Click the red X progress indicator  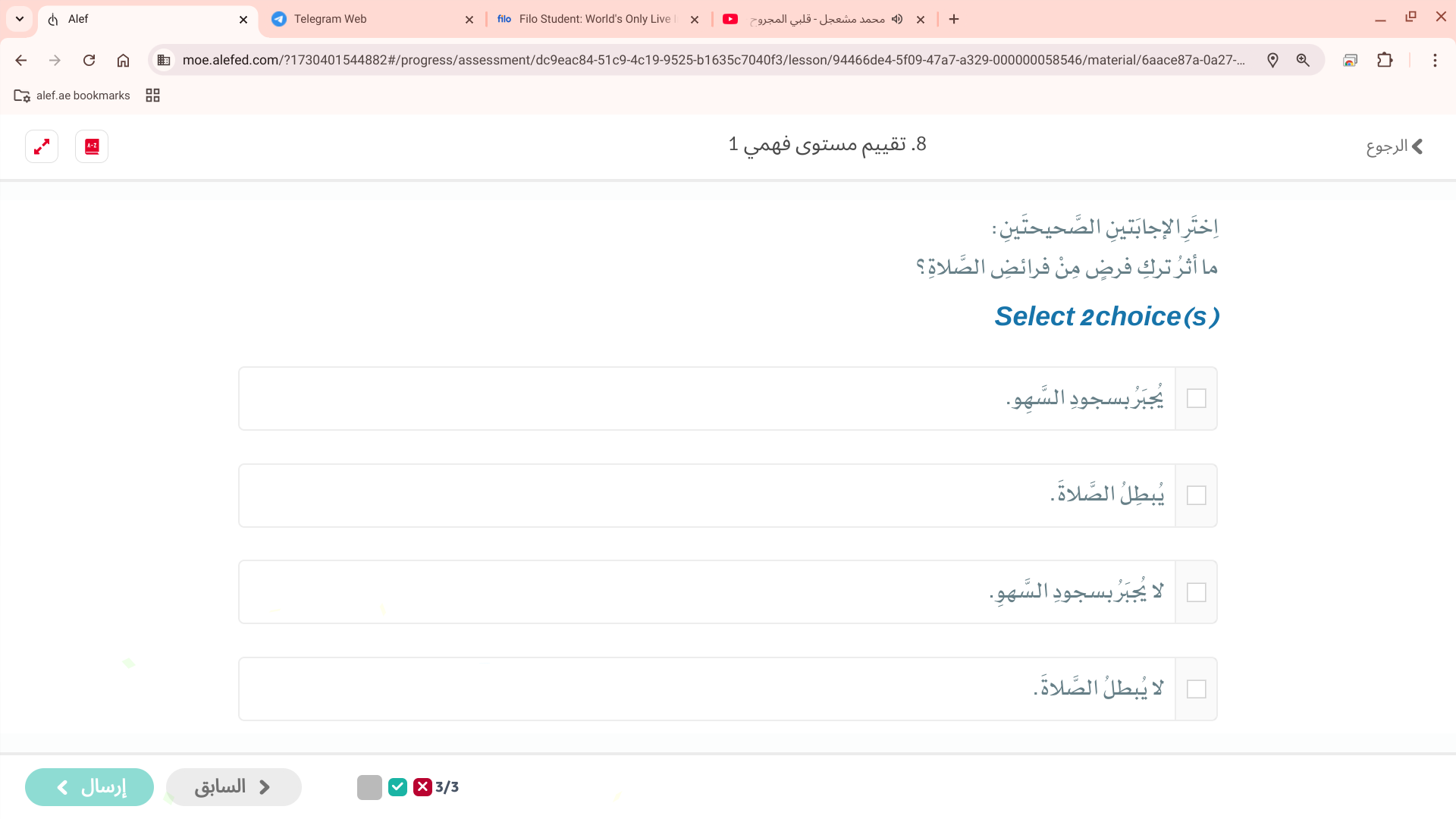422,787
